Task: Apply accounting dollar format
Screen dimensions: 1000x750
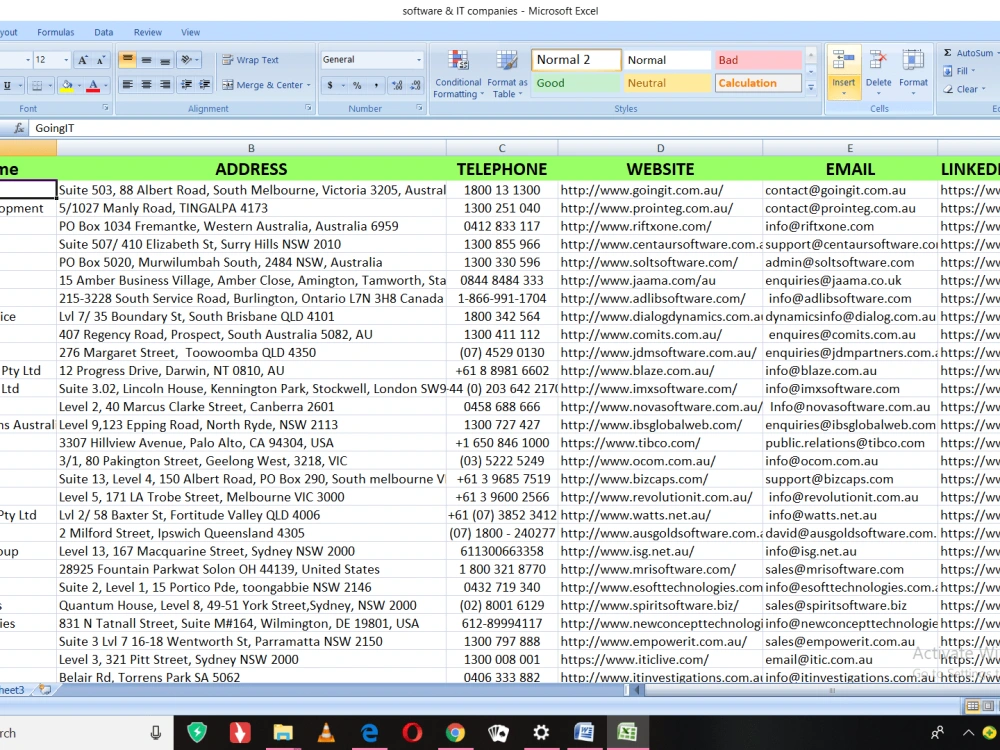Action: 330,85
